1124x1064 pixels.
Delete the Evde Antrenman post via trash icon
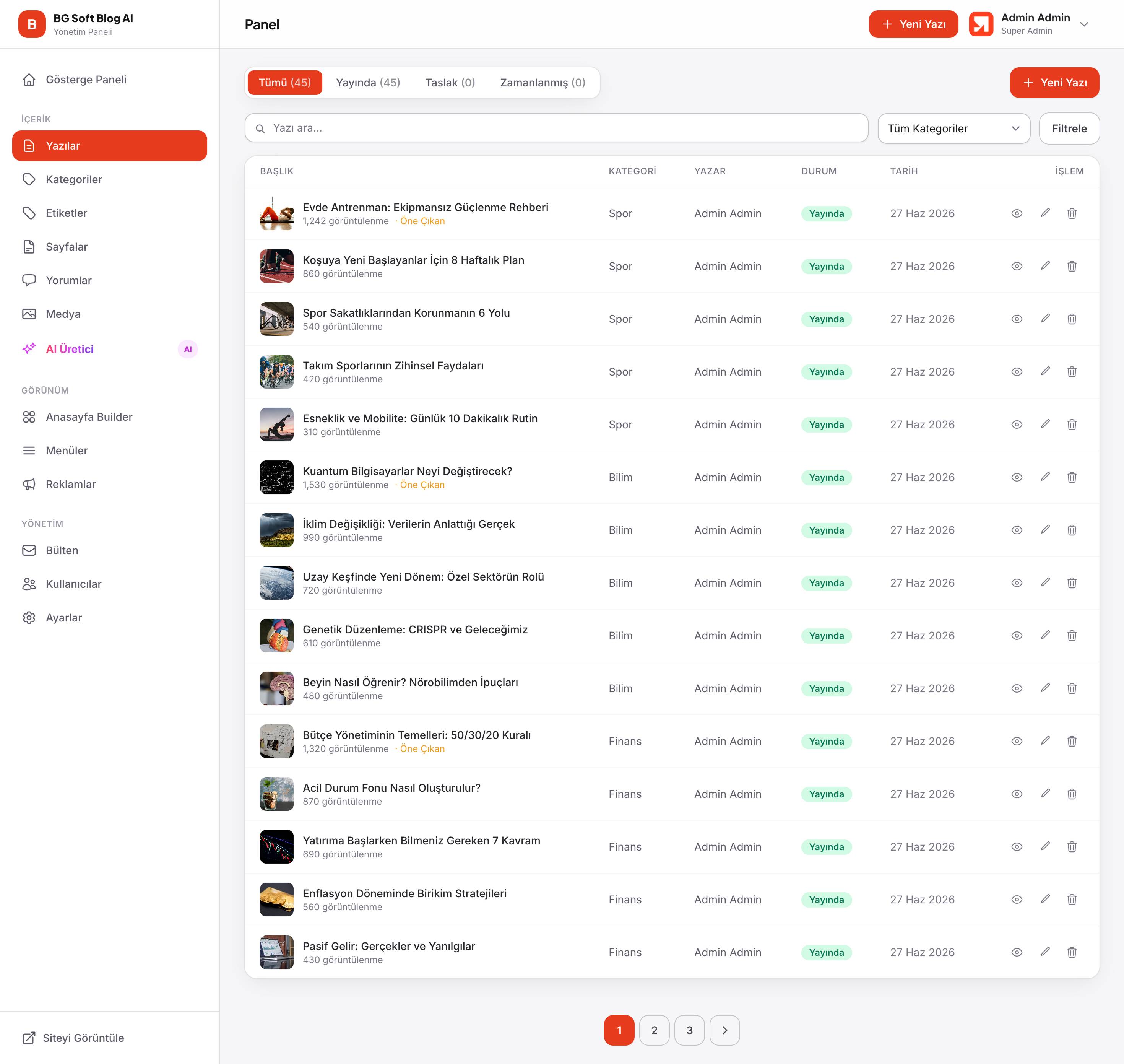tap(1072, 213)
